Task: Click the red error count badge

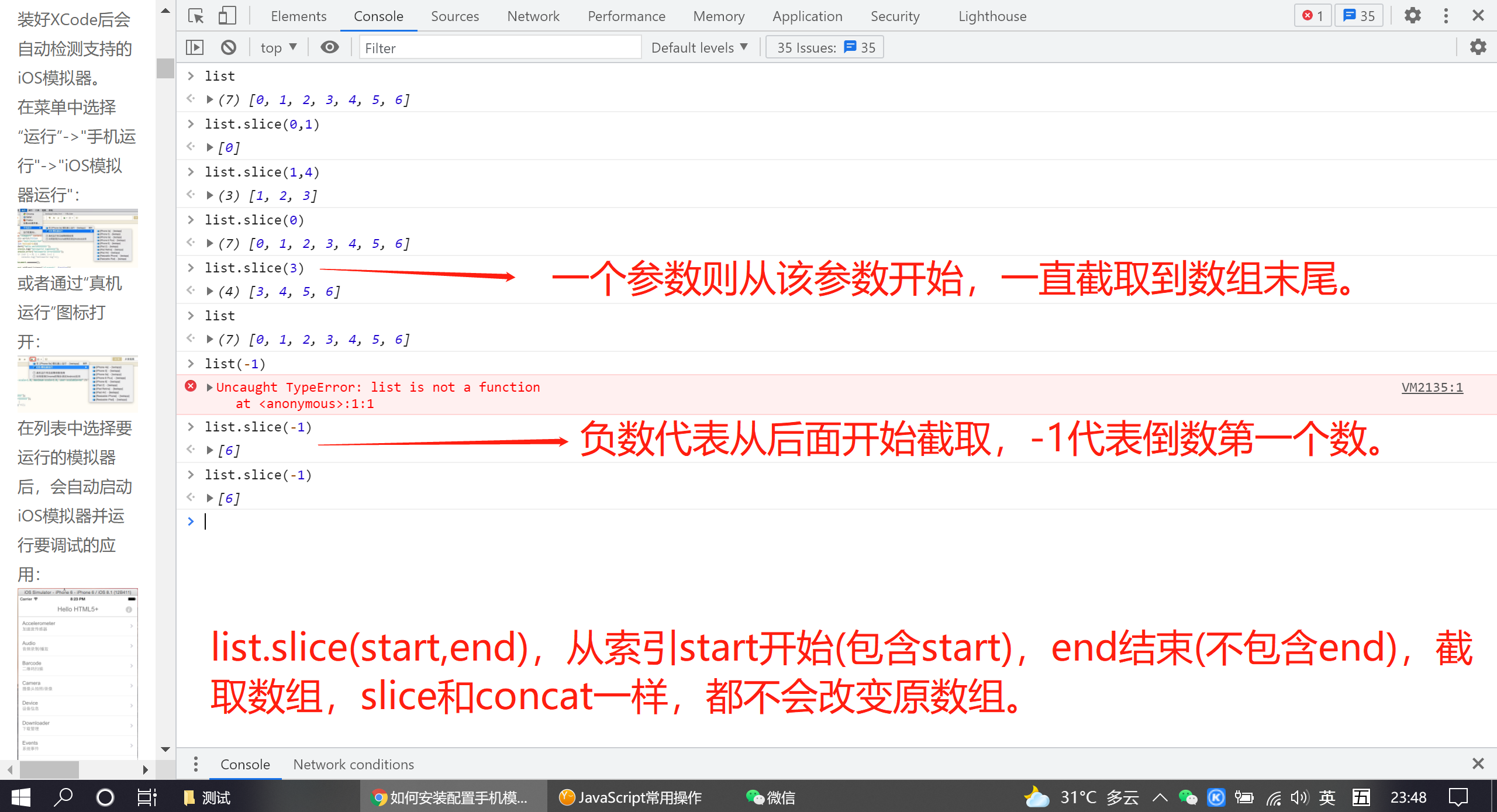Action: [x=1312, y=16]
